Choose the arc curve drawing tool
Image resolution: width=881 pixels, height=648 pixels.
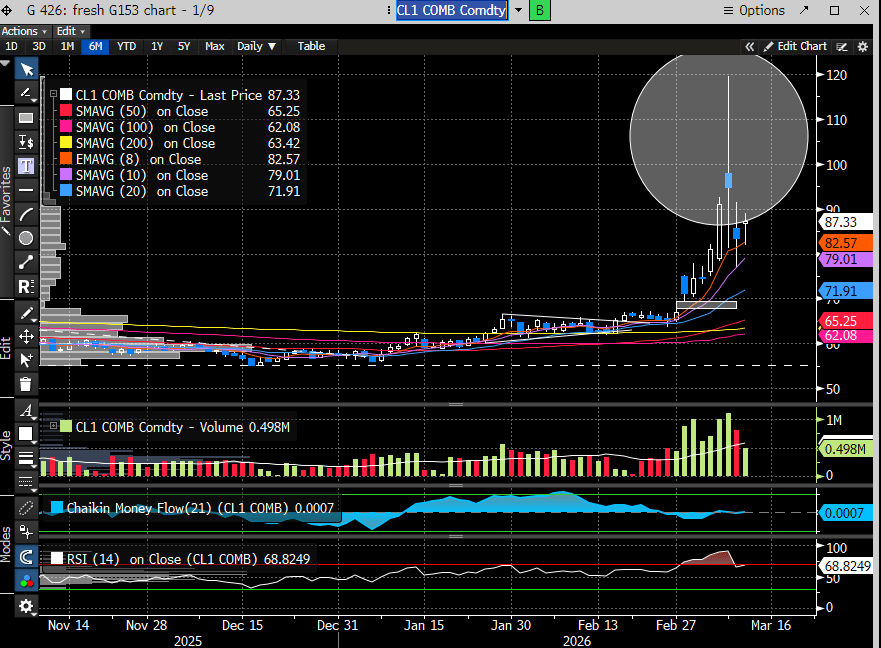26,213
